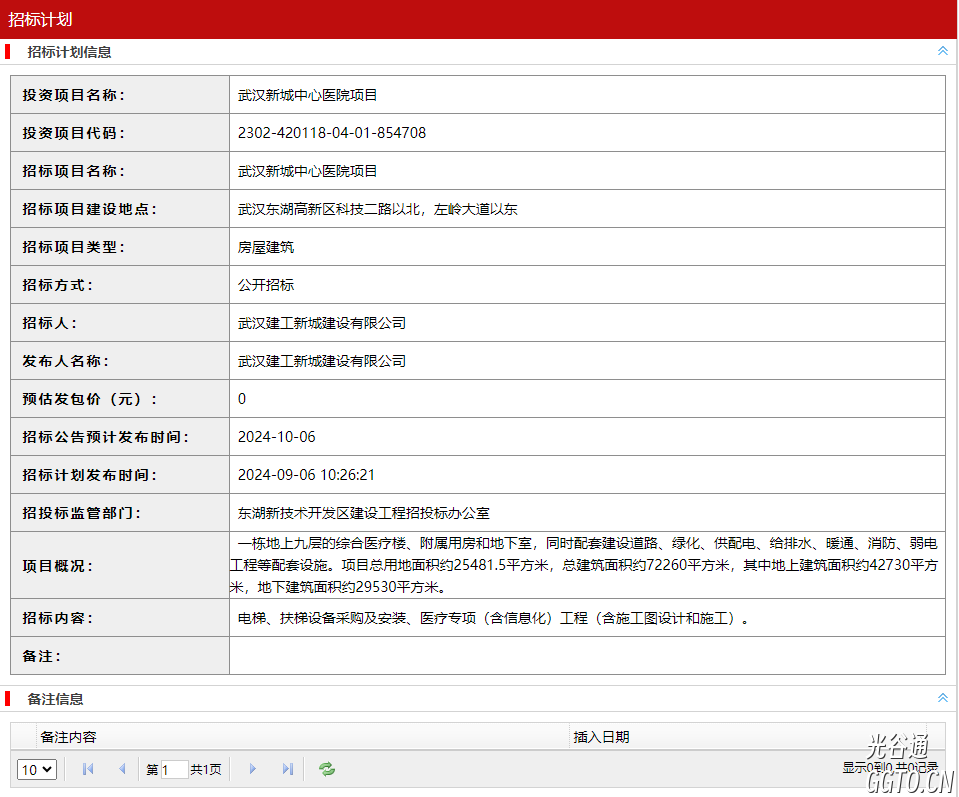Click the date 2024-10-06 value
The height and width of the screenshot is (797, 959).
click(x=277, y=437)
